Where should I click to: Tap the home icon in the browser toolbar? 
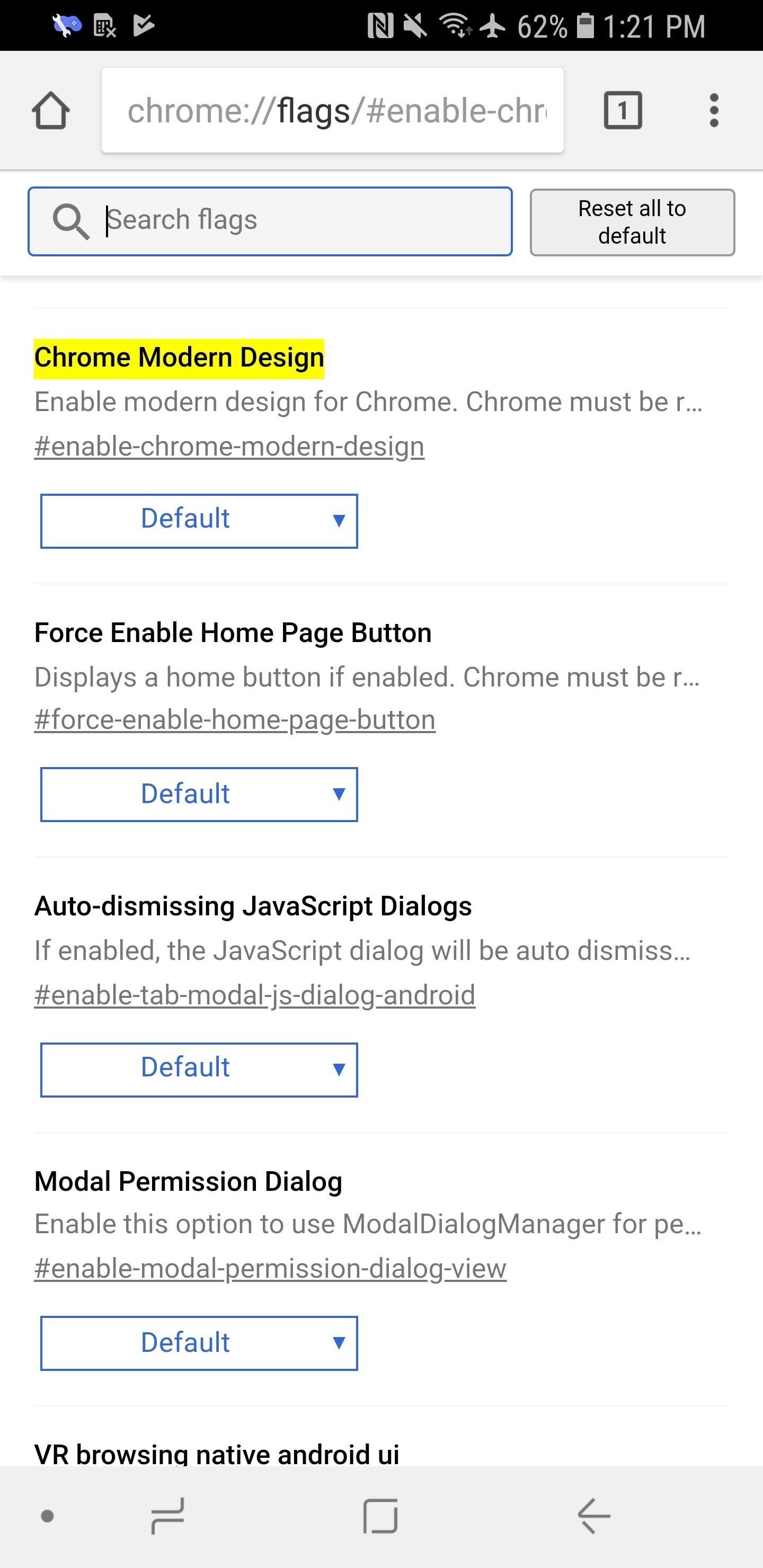click(51, 111)
